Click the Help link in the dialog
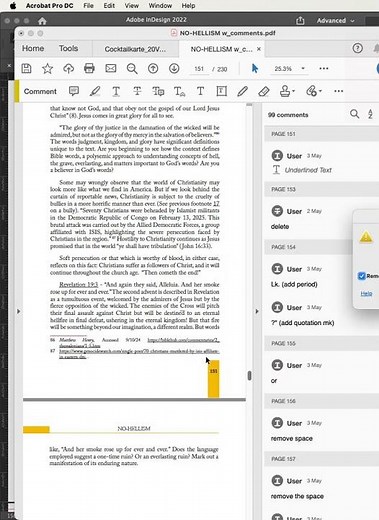379x520 pixels. click(x=366, y=294)
